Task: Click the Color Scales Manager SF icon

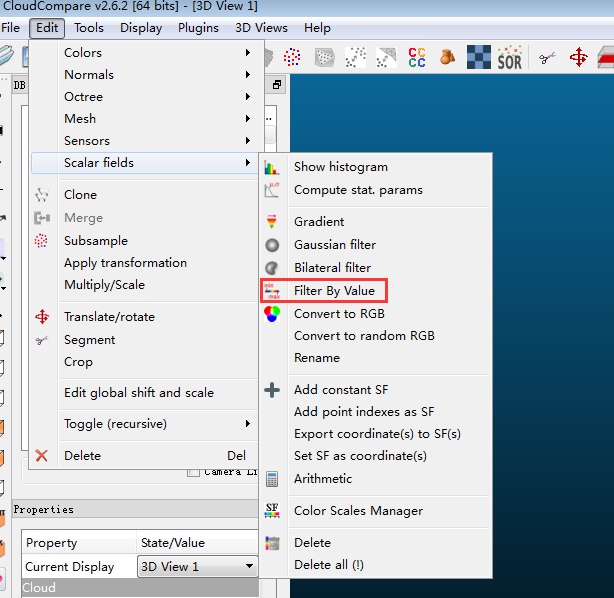Action: click(x=272, y=511)
